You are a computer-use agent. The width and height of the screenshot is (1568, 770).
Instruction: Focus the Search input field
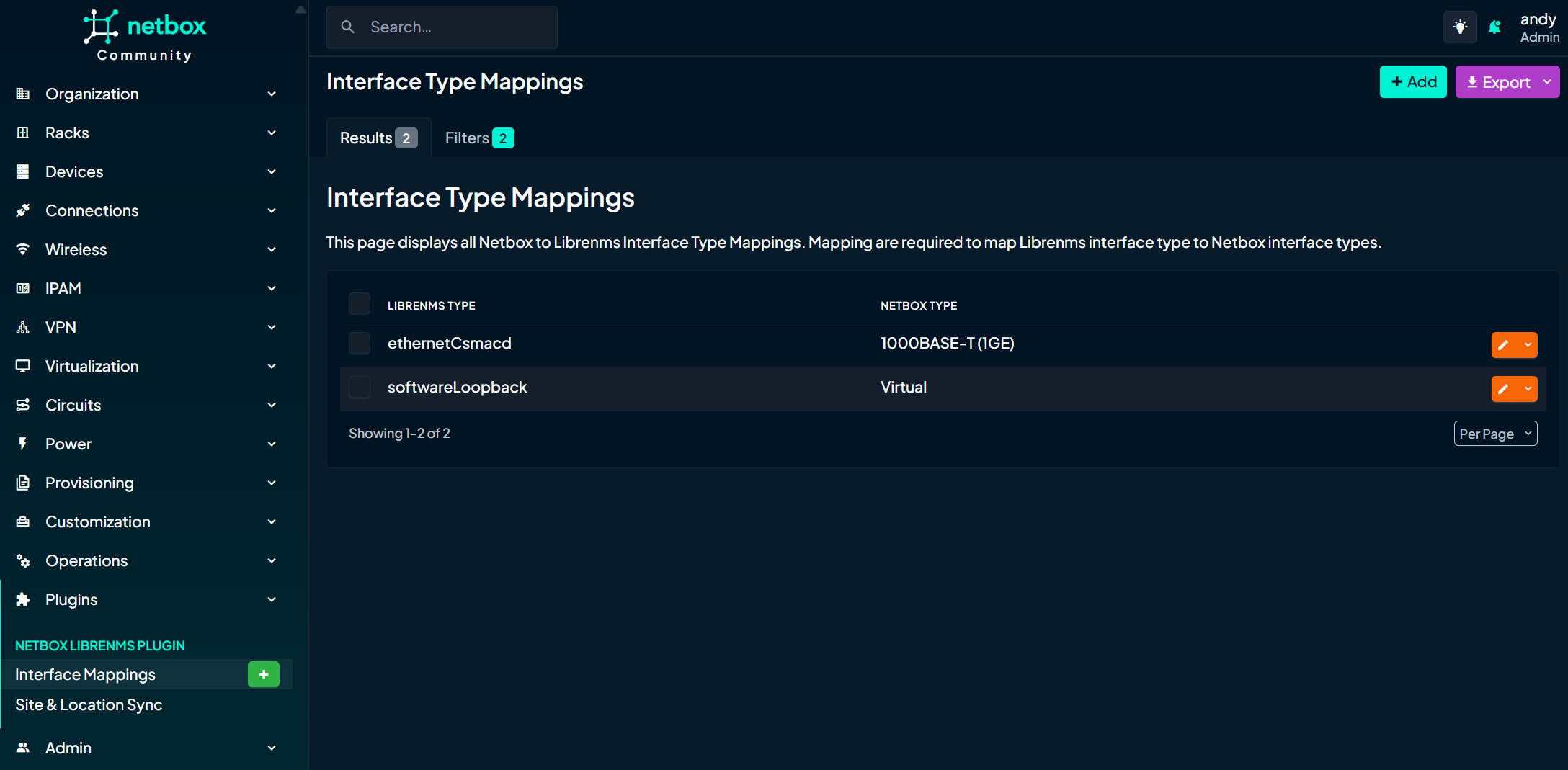click(442, 27)
